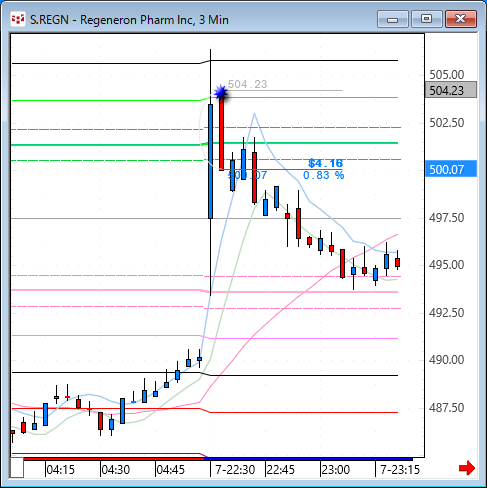487x488 pixels.
Task: Click the 492.50 price scale label
Action: coord(446,313)
